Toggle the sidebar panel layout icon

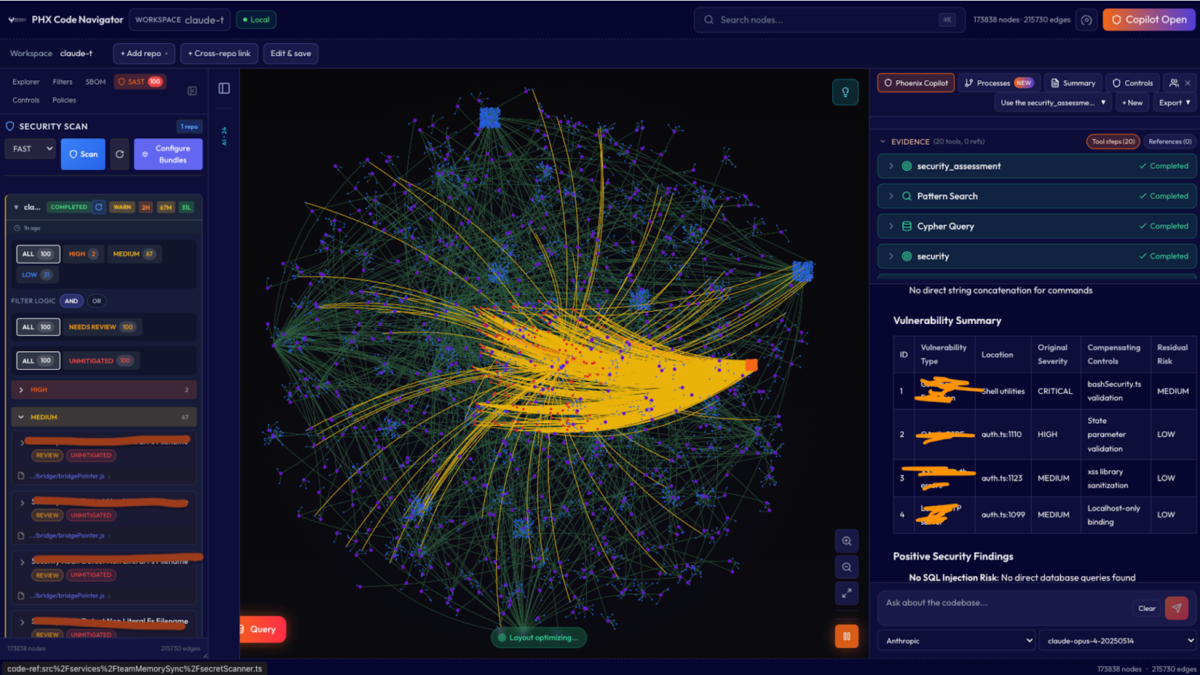click(224, 89)
